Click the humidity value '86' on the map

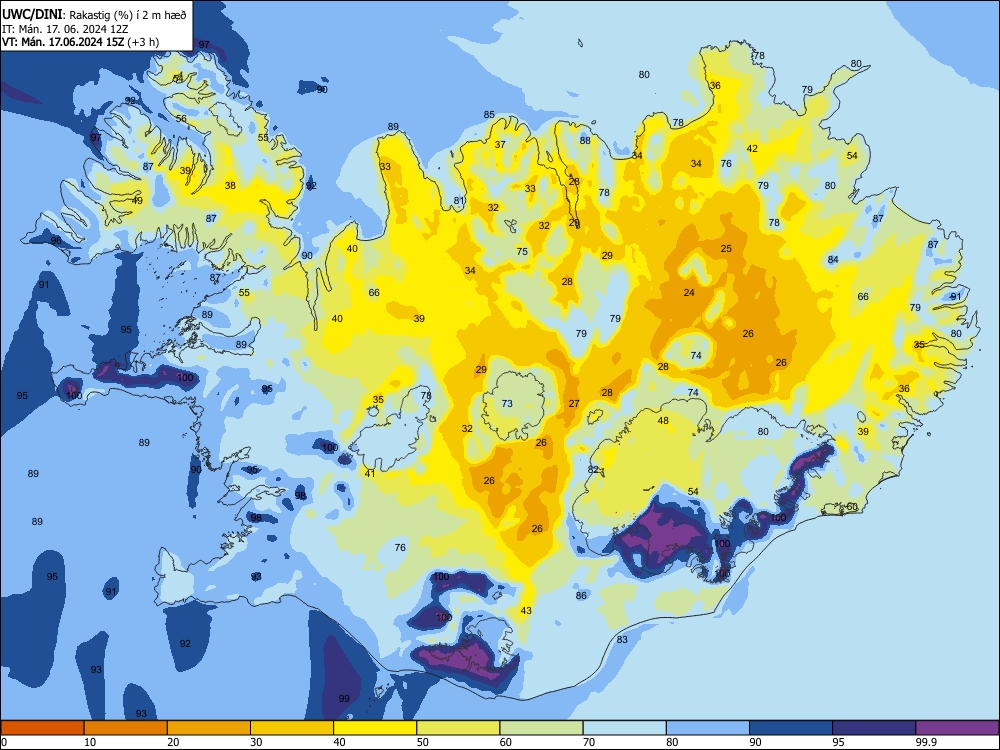[x=581, y=596]
